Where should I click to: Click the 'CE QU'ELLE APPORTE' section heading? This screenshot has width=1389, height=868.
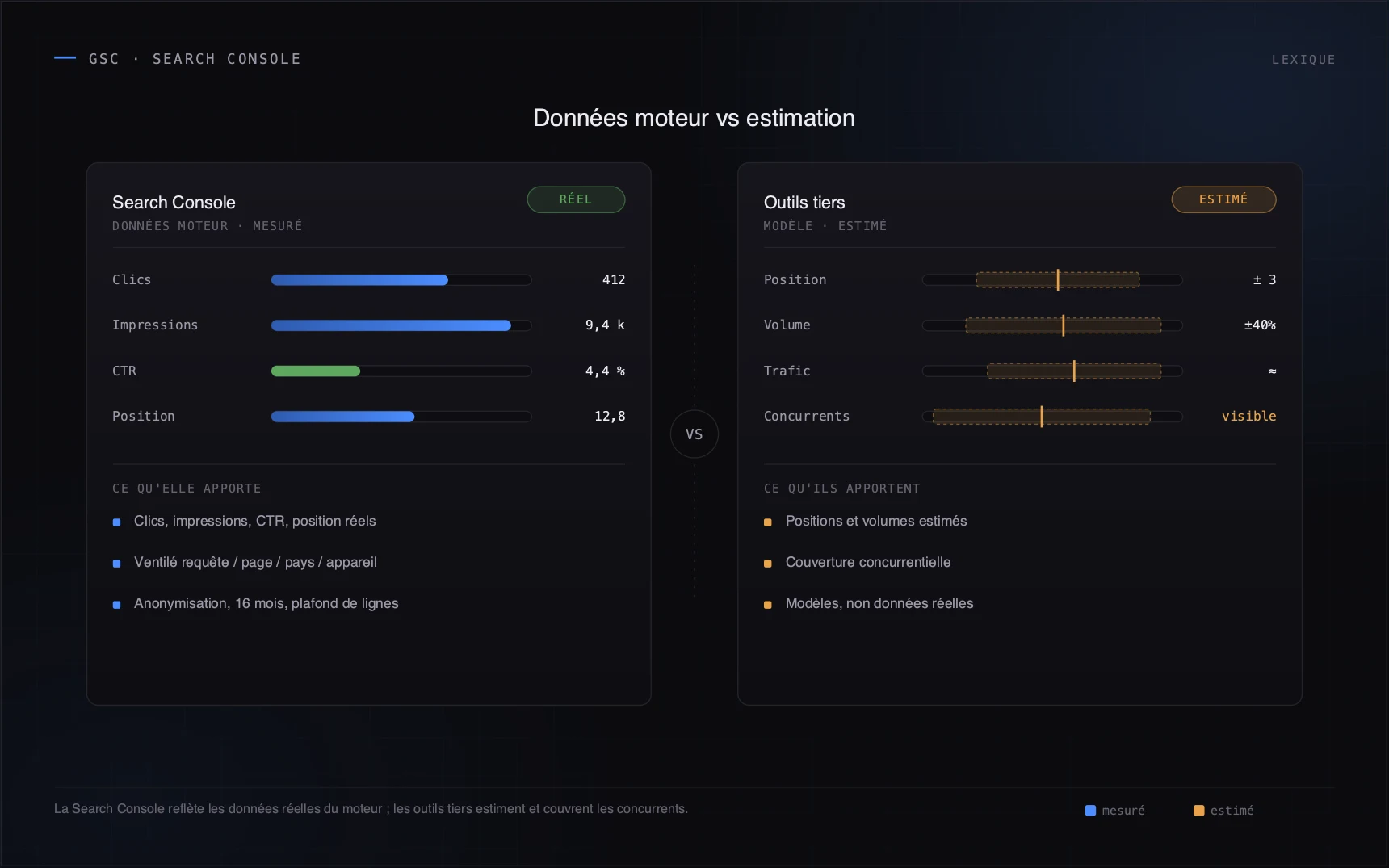(187, 489)
